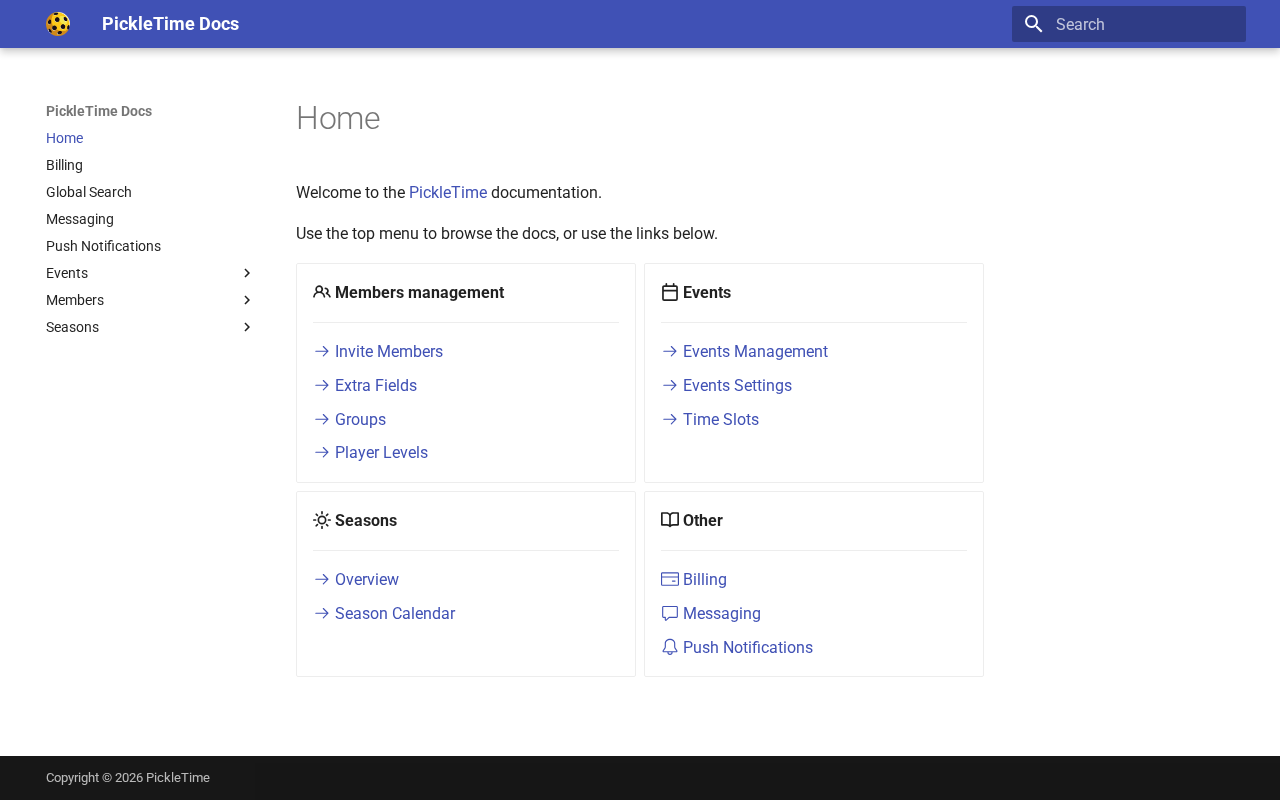Screen dimensions: 1280x800
Task: Click the speech bubble icon beside Messaging
Action: click(670, 614)
